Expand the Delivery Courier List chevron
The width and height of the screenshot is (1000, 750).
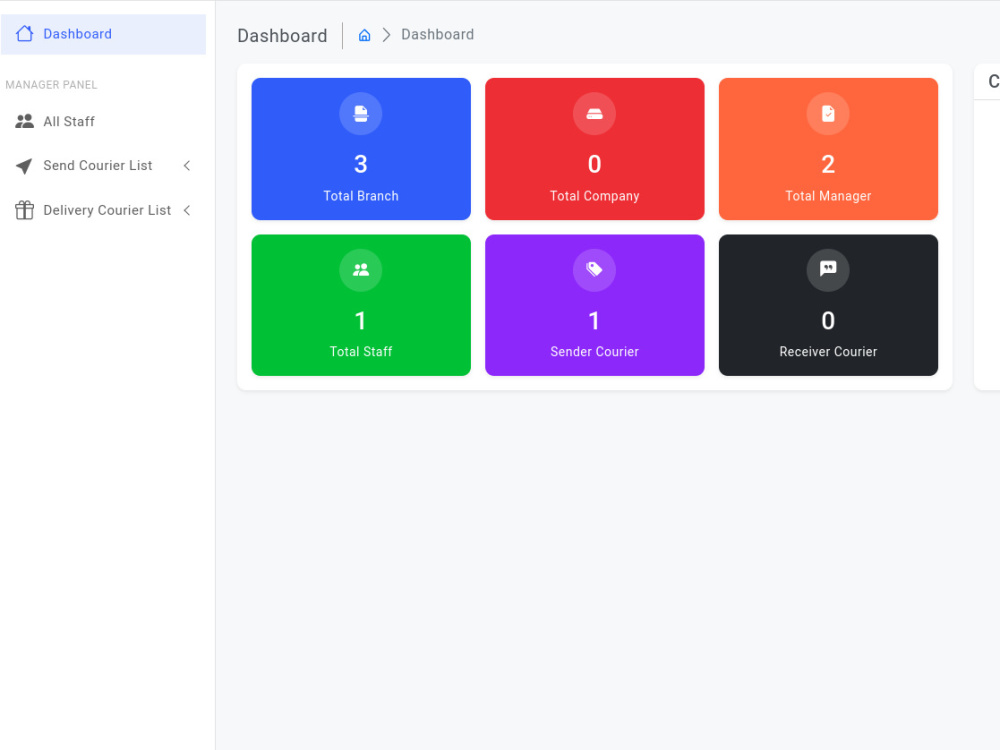pyautogui.click(x=187, y=210)
